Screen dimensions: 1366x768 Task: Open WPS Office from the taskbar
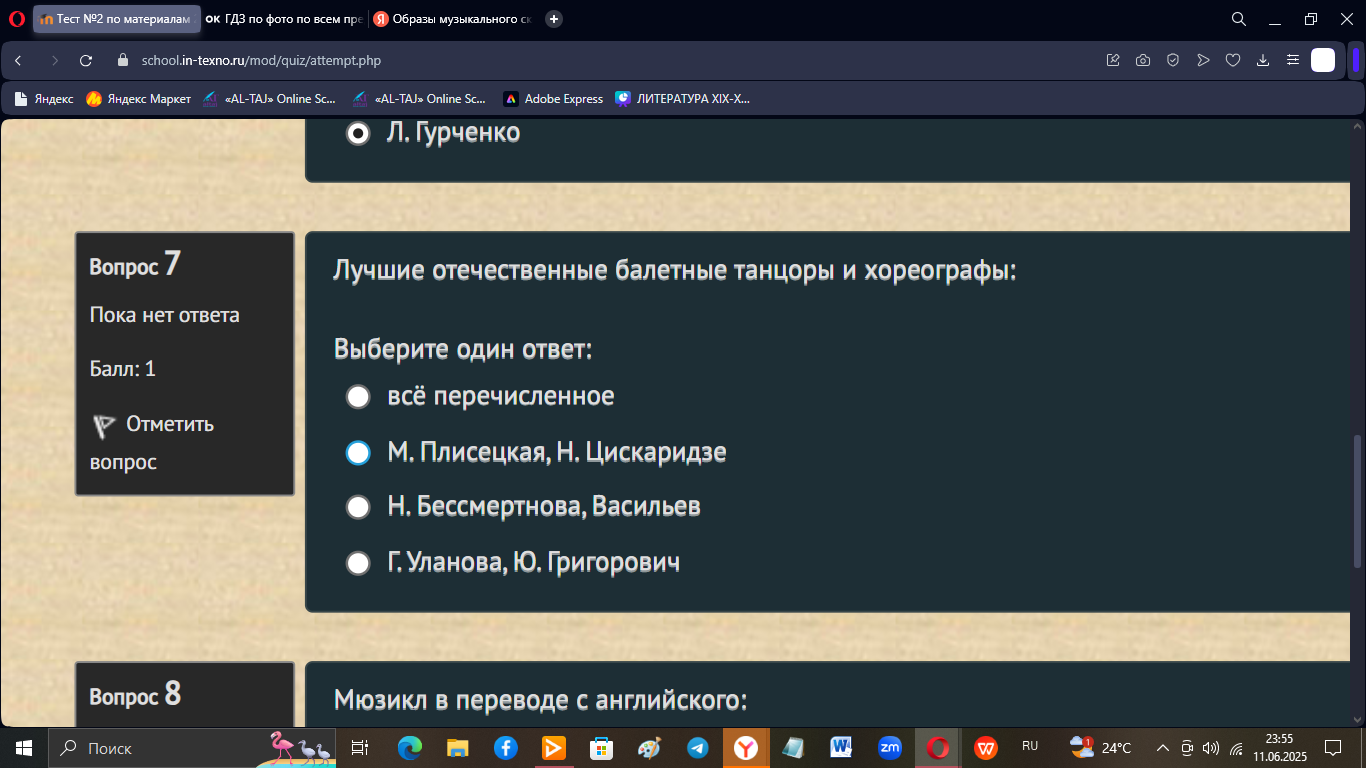[986, 748]
